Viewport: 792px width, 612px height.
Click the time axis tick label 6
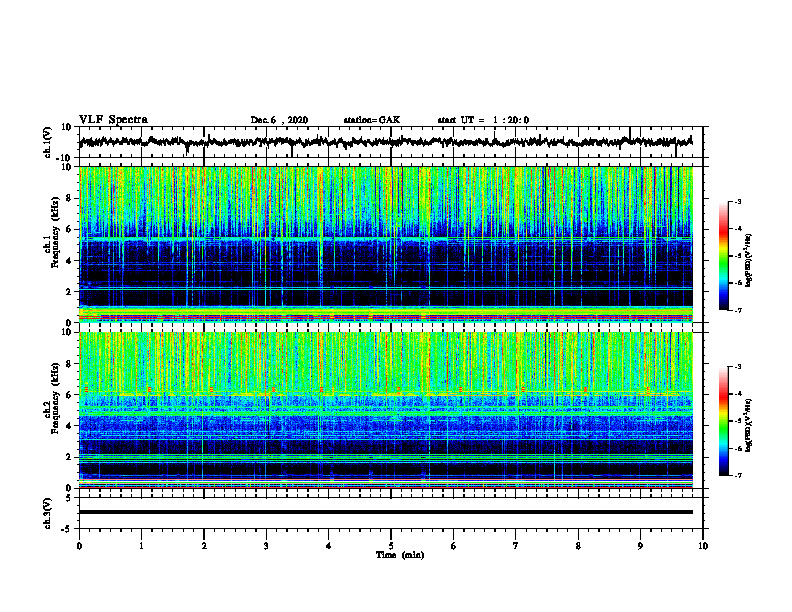454,546
